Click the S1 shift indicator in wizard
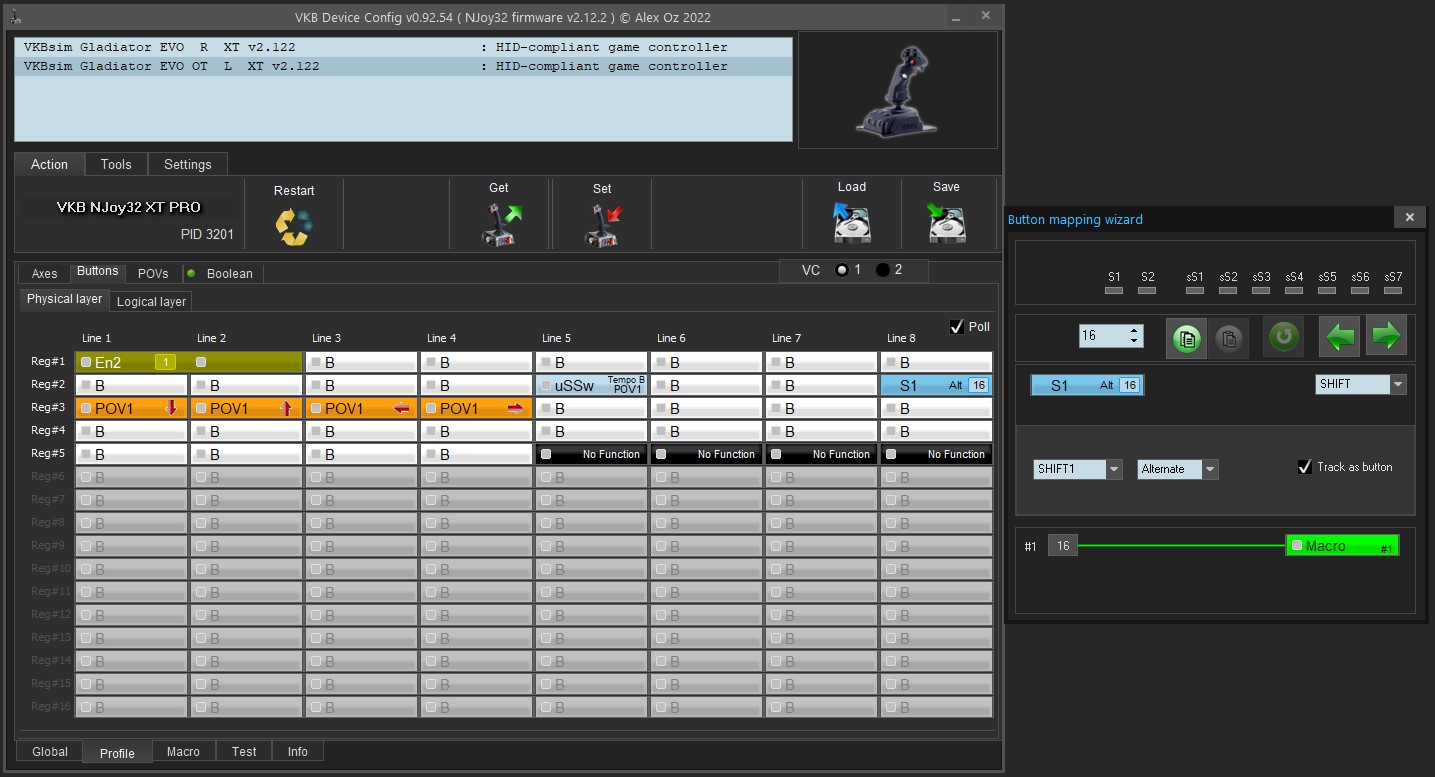The width and height of the screenshot is (1435, 777). [1114, 290]
